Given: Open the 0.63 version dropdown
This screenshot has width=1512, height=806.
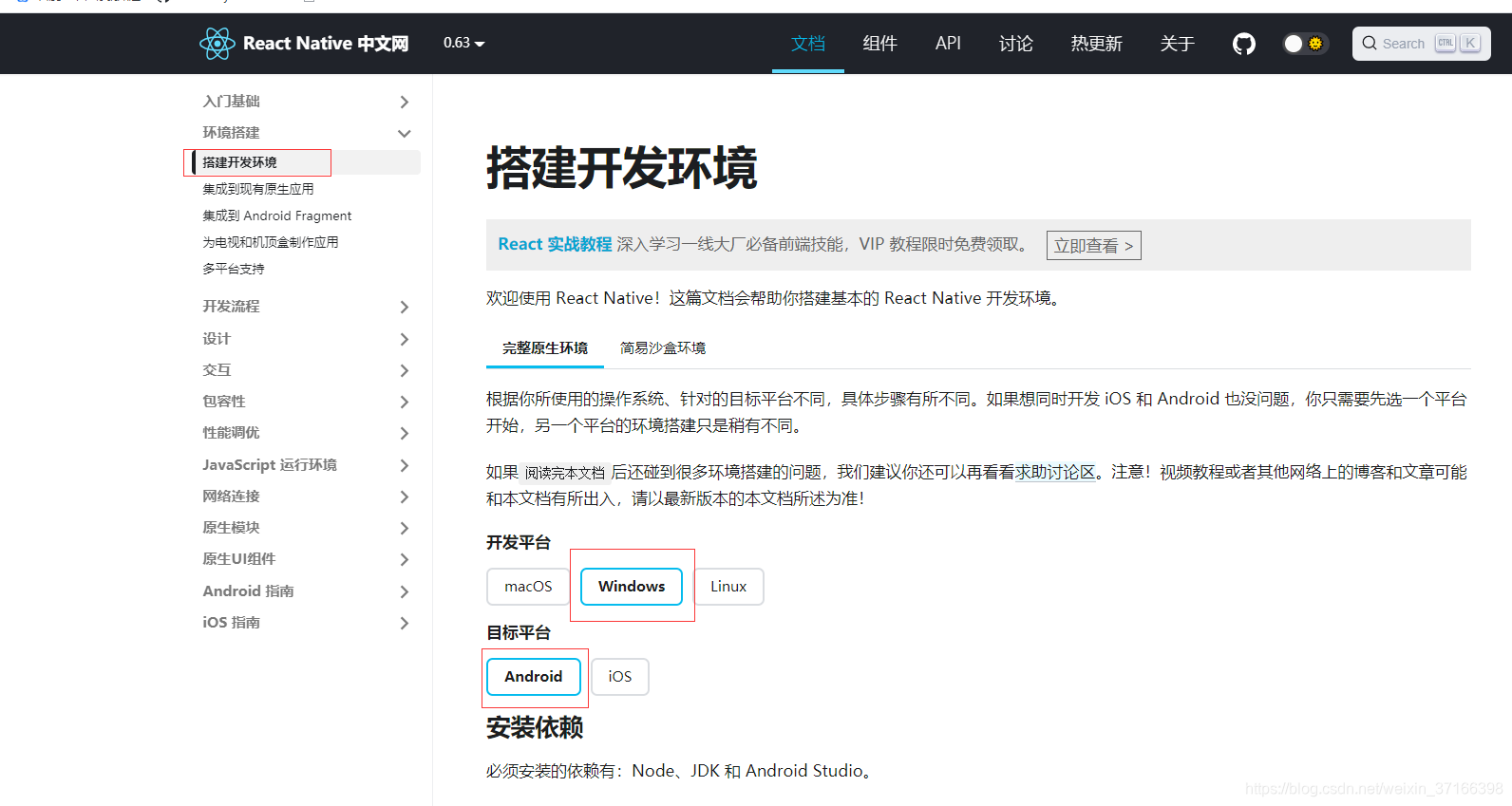Looking at the screenshot, I should [x=463, y=43].
